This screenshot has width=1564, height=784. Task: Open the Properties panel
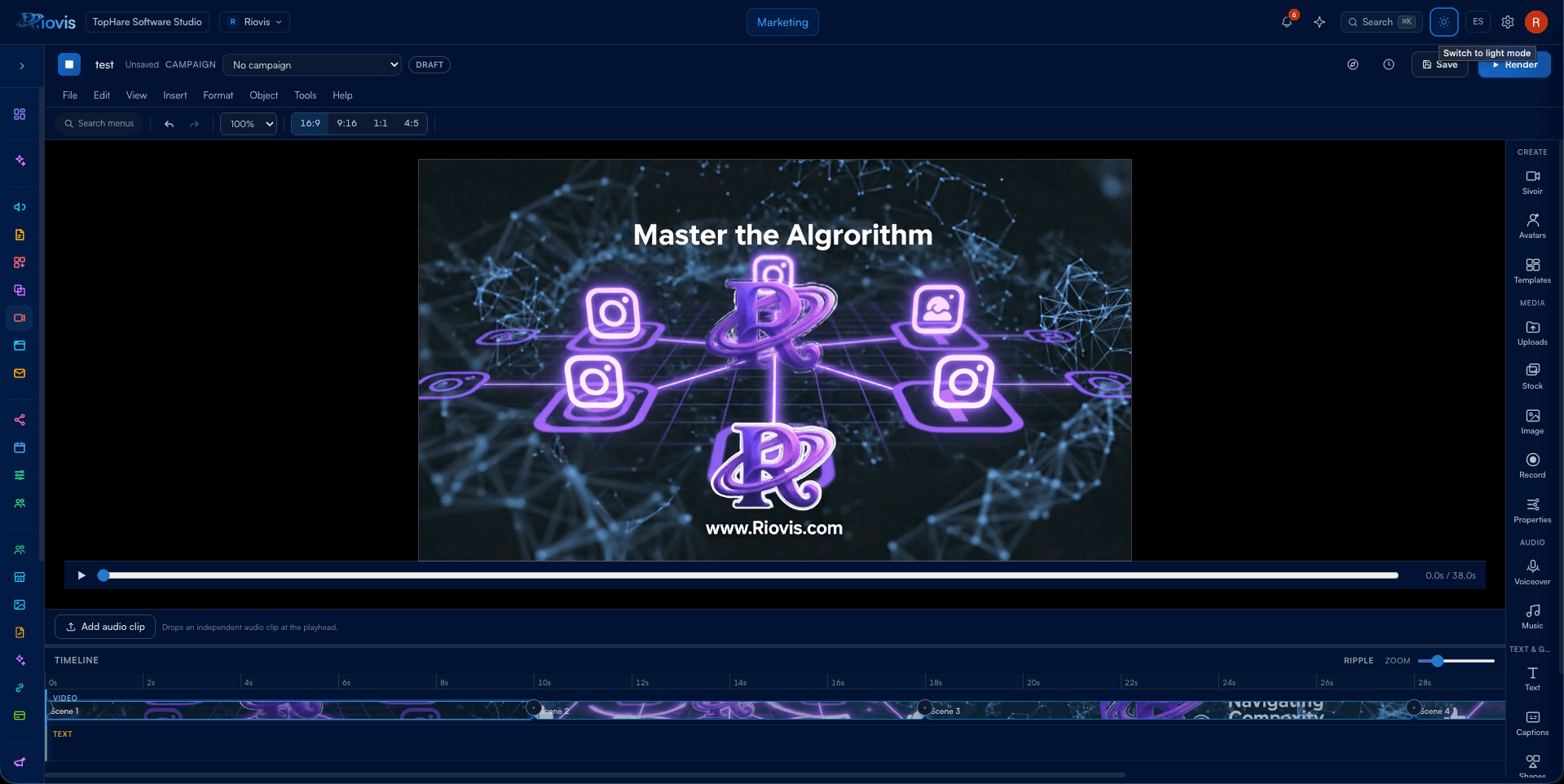tap(1532, 511)
